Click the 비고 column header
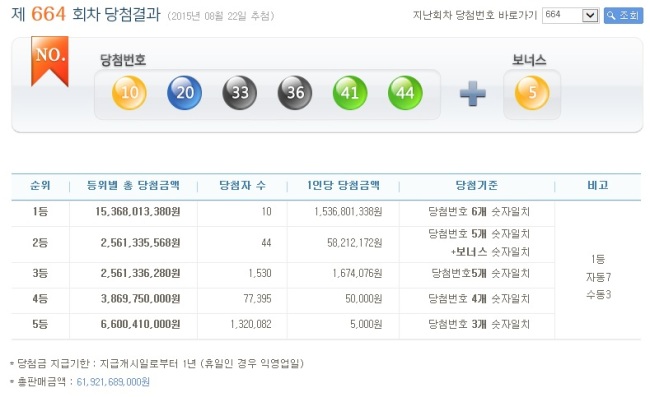Image resolution: width=650 pixels, height=397 pixels. click(x=597, y=186)
